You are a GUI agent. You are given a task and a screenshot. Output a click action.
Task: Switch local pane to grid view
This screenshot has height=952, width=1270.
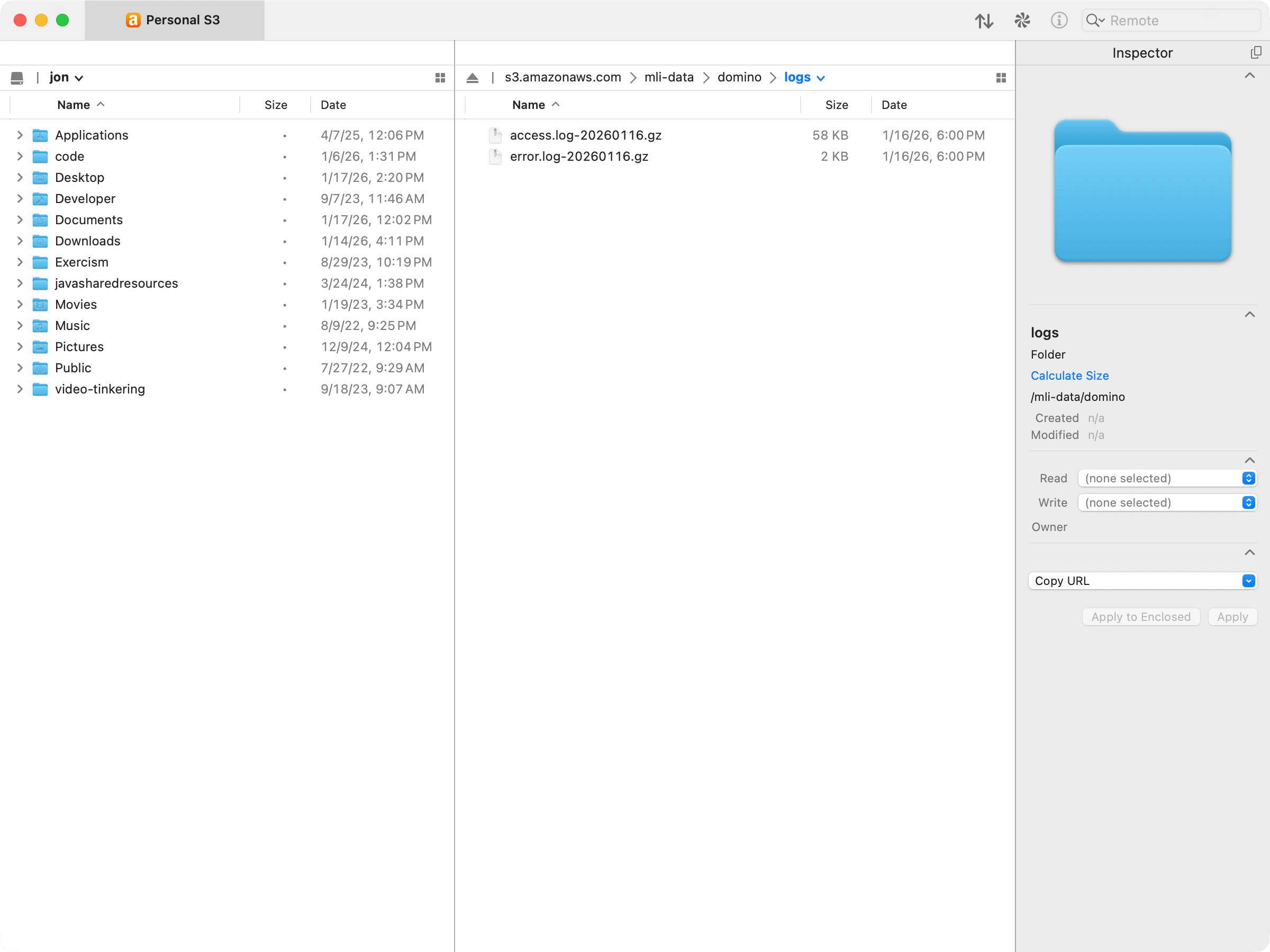point(440,77)
